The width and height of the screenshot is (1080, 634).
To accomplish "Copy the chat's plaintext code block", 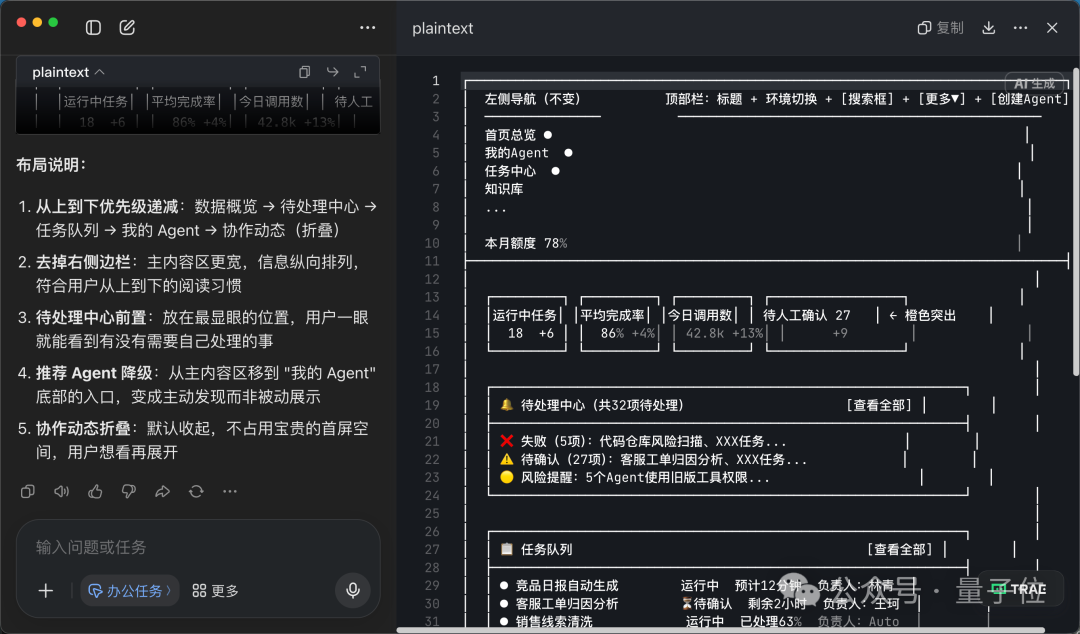I will pos(304,72).
